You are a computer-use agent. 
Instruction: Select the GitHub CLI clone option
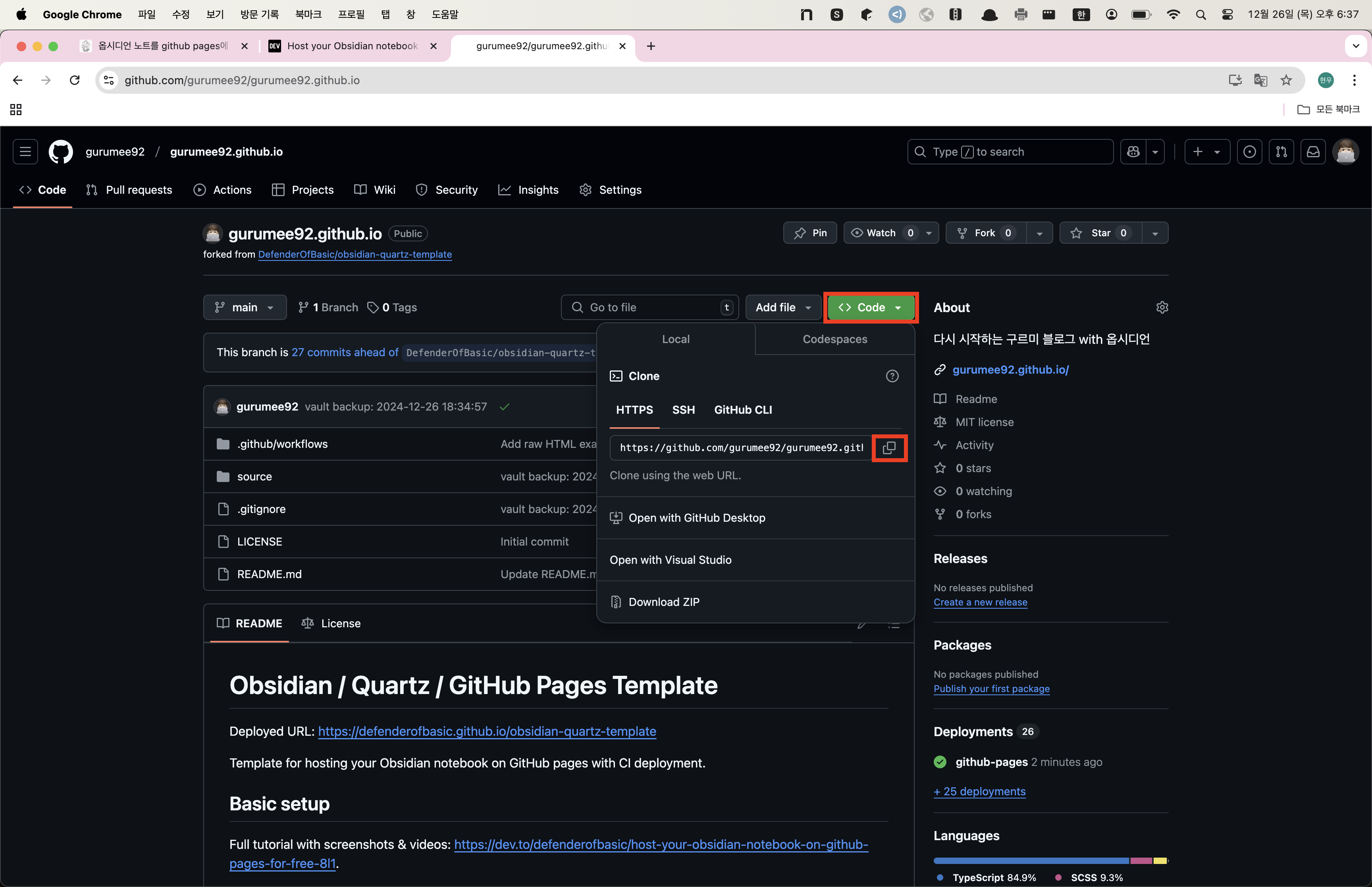[743, 410]
